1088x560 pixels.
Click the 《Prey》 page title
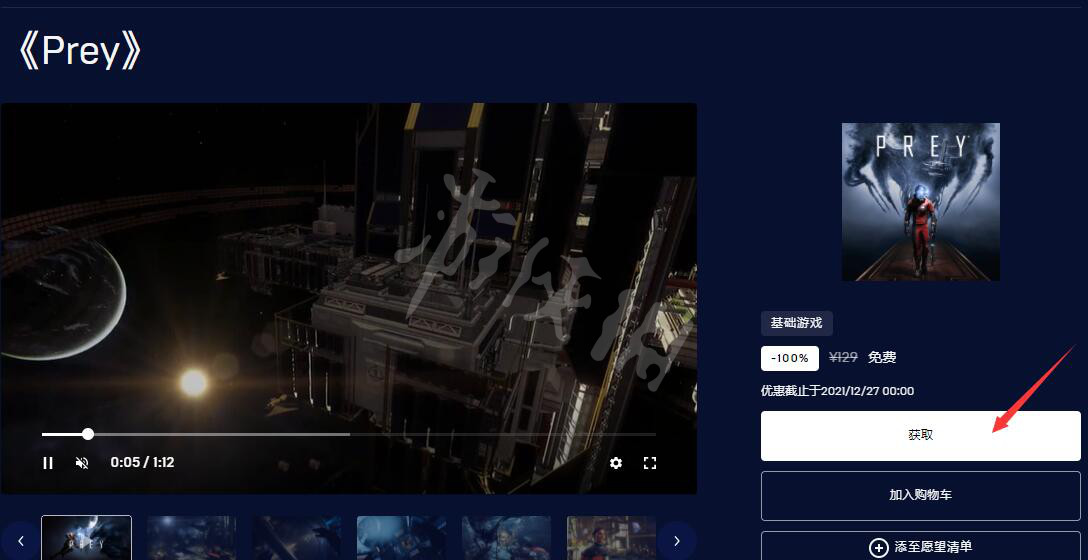pyautogui.click(x=80, y=51)
